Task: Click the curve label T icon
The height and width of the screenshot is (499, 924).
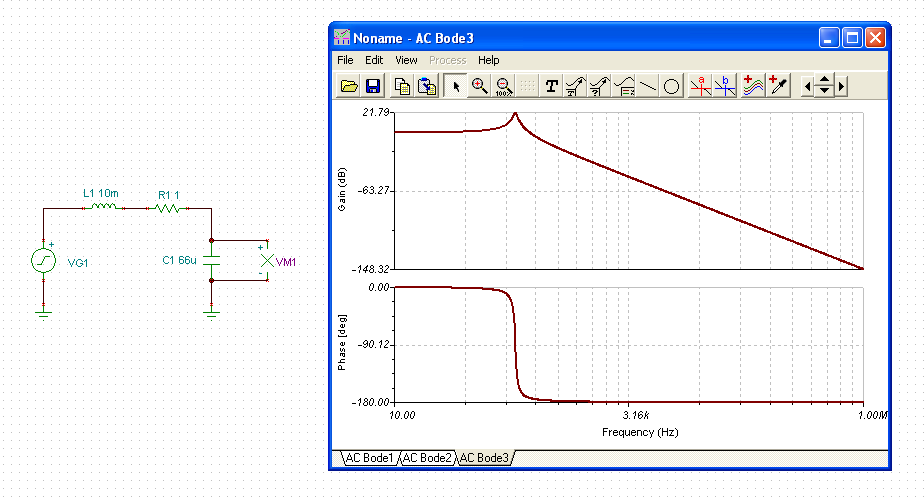Action: 575,87
